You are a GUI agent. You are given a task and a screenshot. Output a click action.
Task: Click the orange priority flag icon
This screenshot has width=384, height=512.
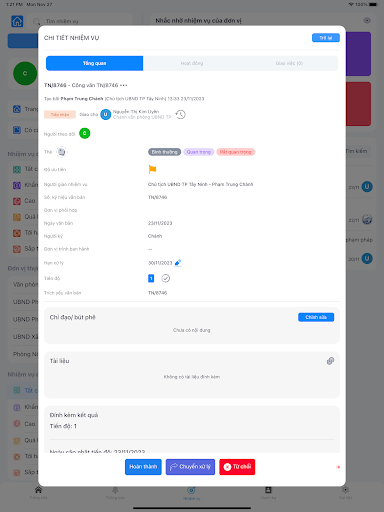point(152,169)
